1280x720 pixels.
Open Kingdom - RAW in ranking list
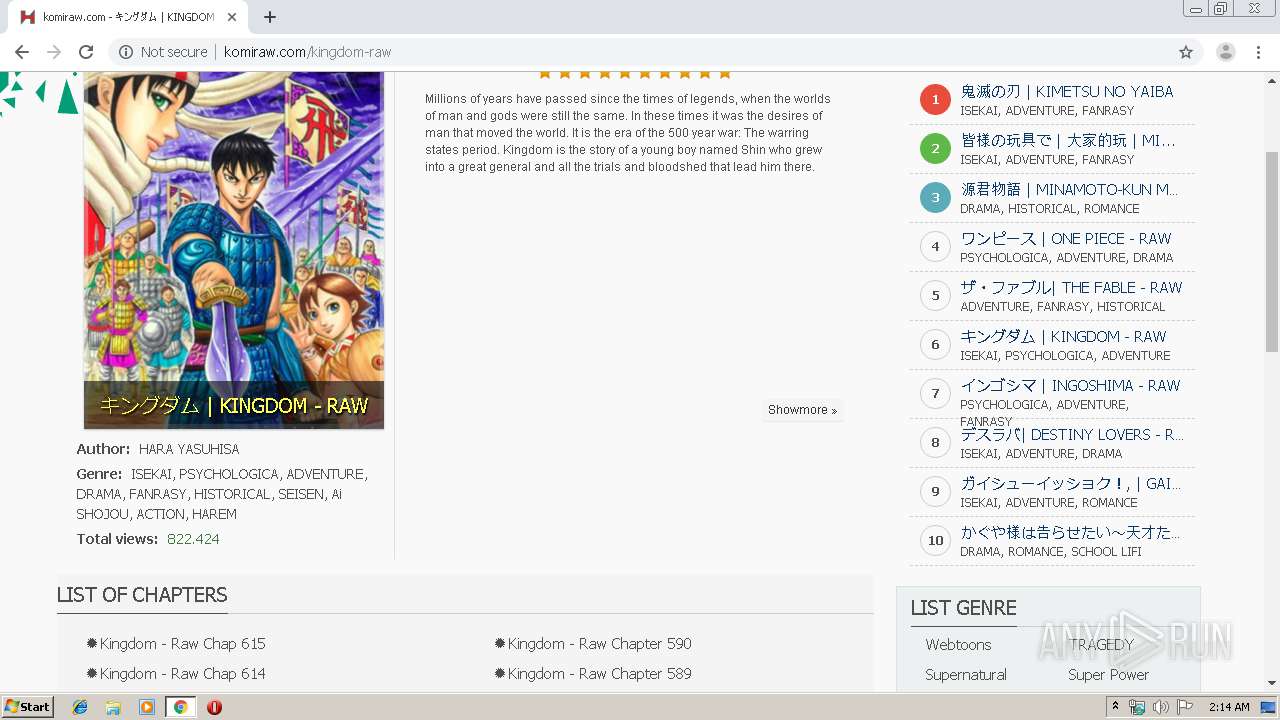[x=1063, y=336]
